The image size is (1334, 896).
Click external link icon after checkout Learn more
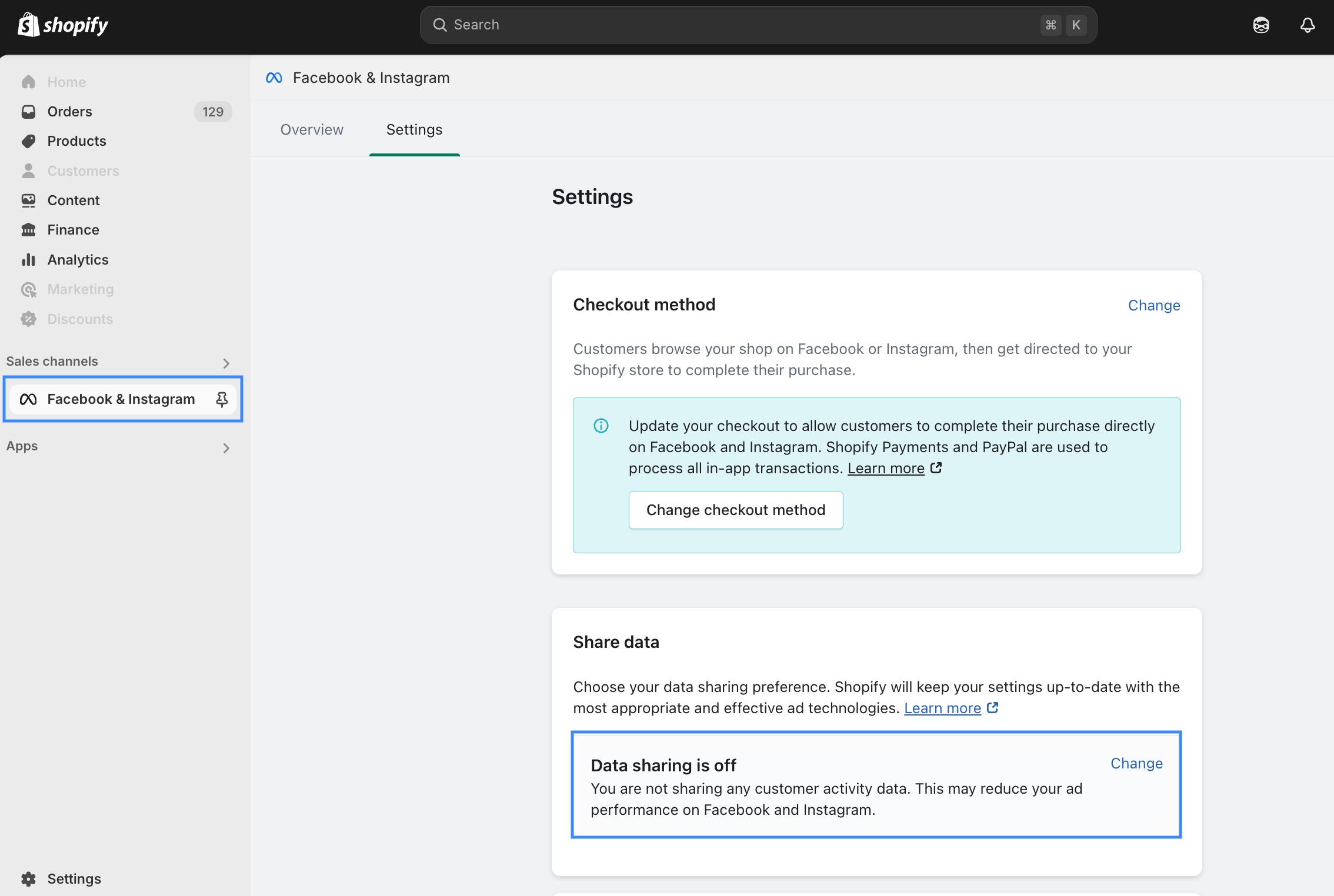tap(936, 468)
